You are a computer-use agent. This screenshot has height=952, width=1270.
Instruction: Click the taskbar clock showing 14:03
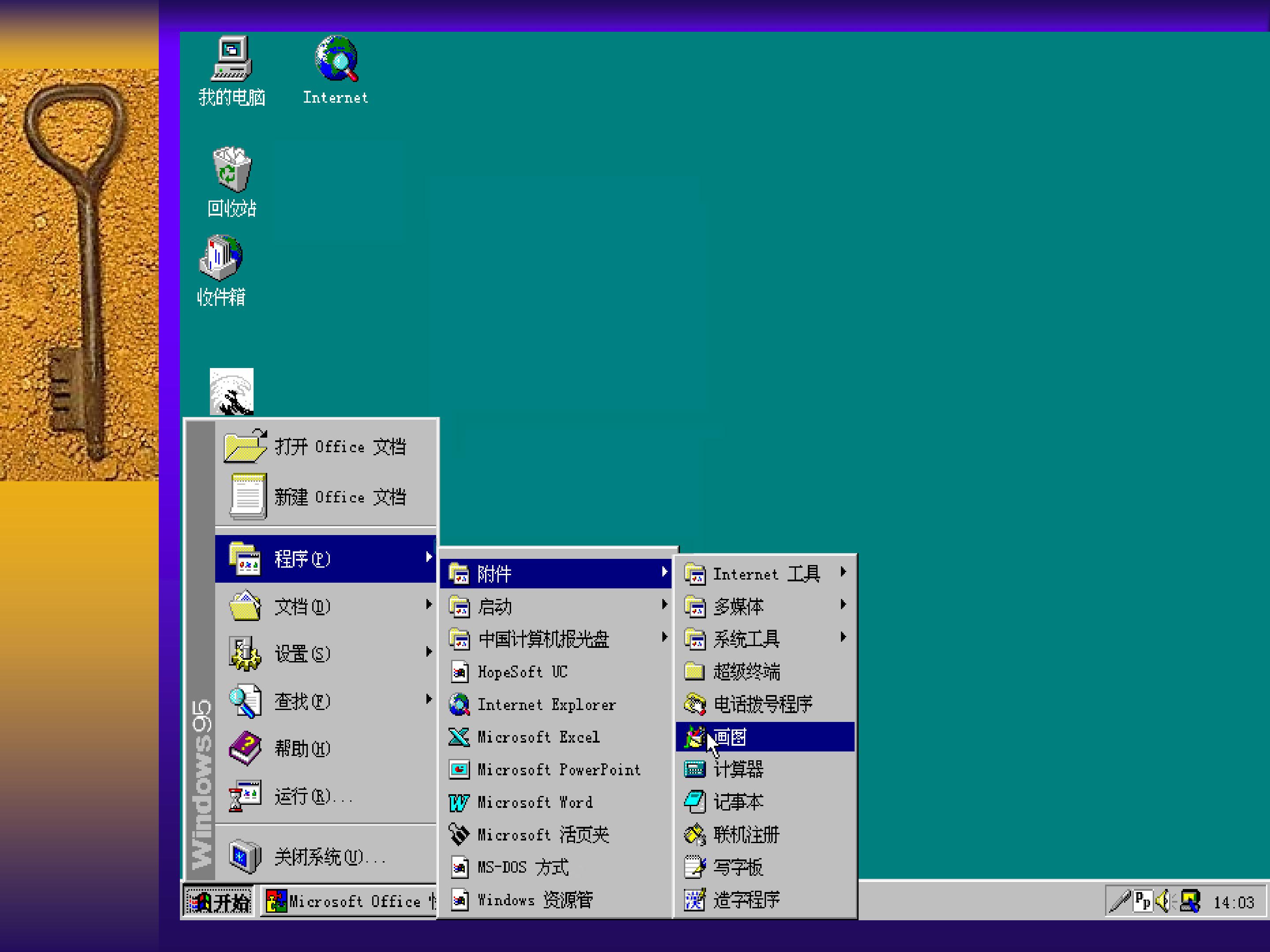(x=1234, y=903)
